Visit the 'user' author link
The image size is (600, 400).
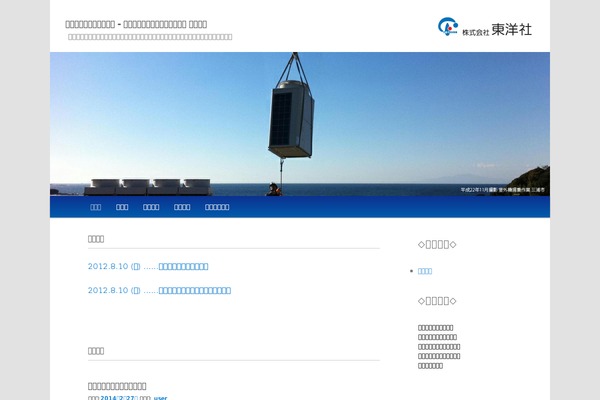pos(160,398)
